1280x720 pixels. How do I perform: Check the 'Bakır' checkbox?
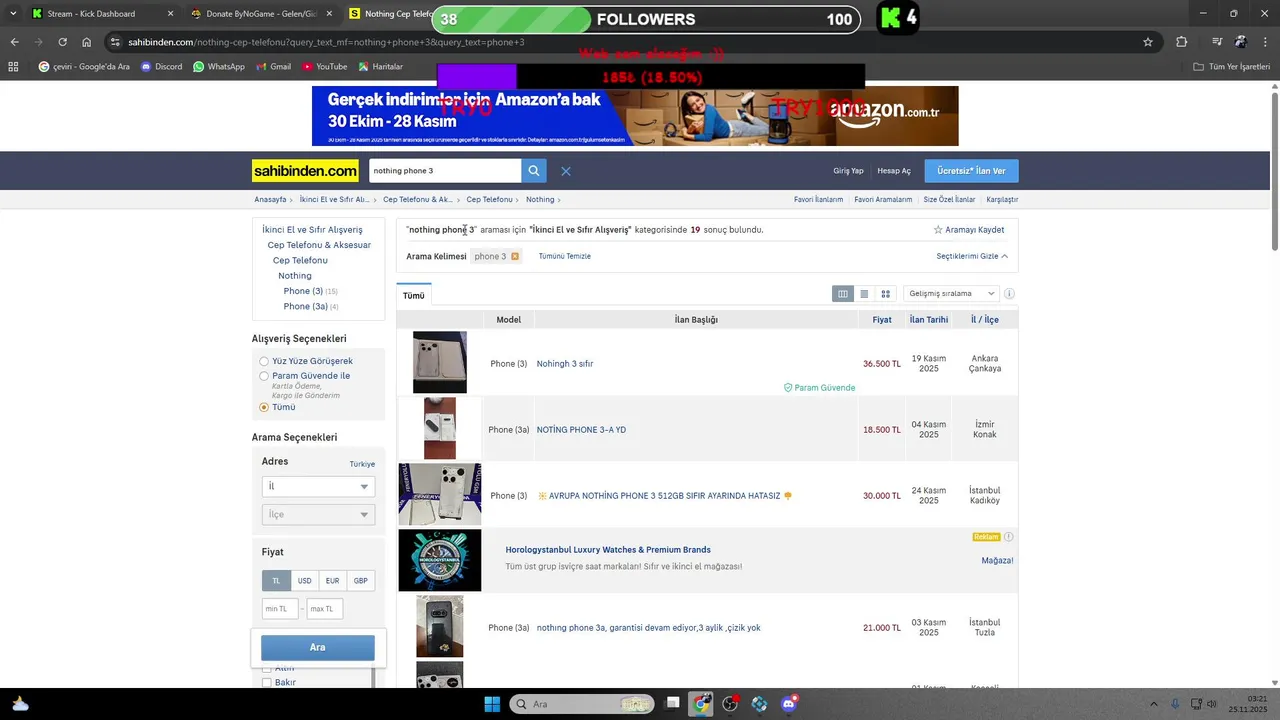(x=267, y=683)
